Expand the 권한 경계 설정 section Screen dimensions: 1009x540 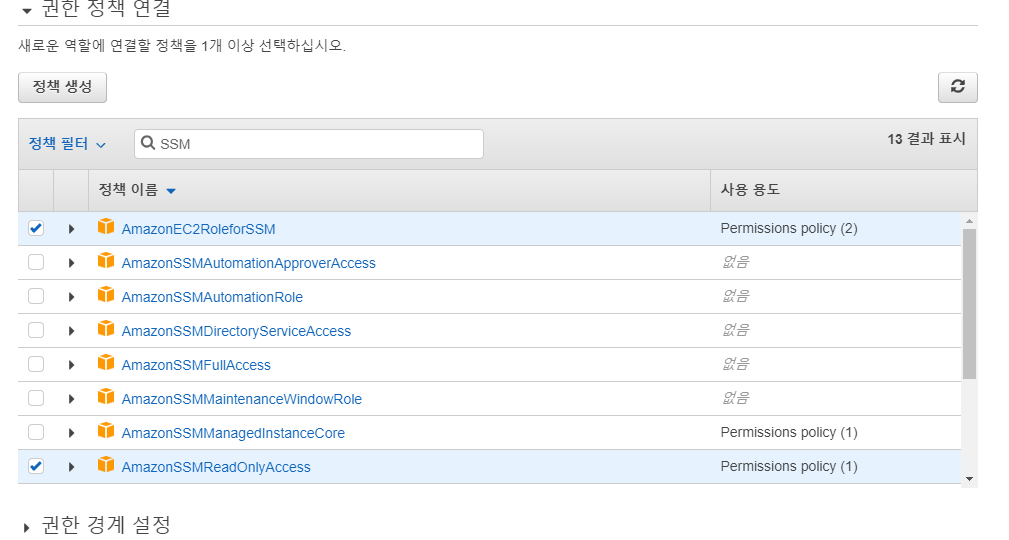pyautogui.click(x=26, y=528)
